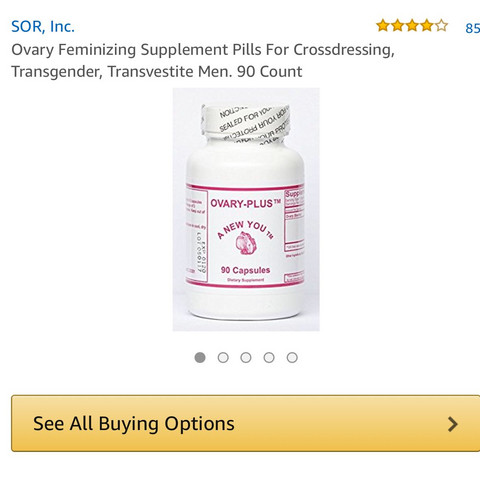480x480 pixels.
Task: Select the first filled image carousel dot
Action: (200, 358)
